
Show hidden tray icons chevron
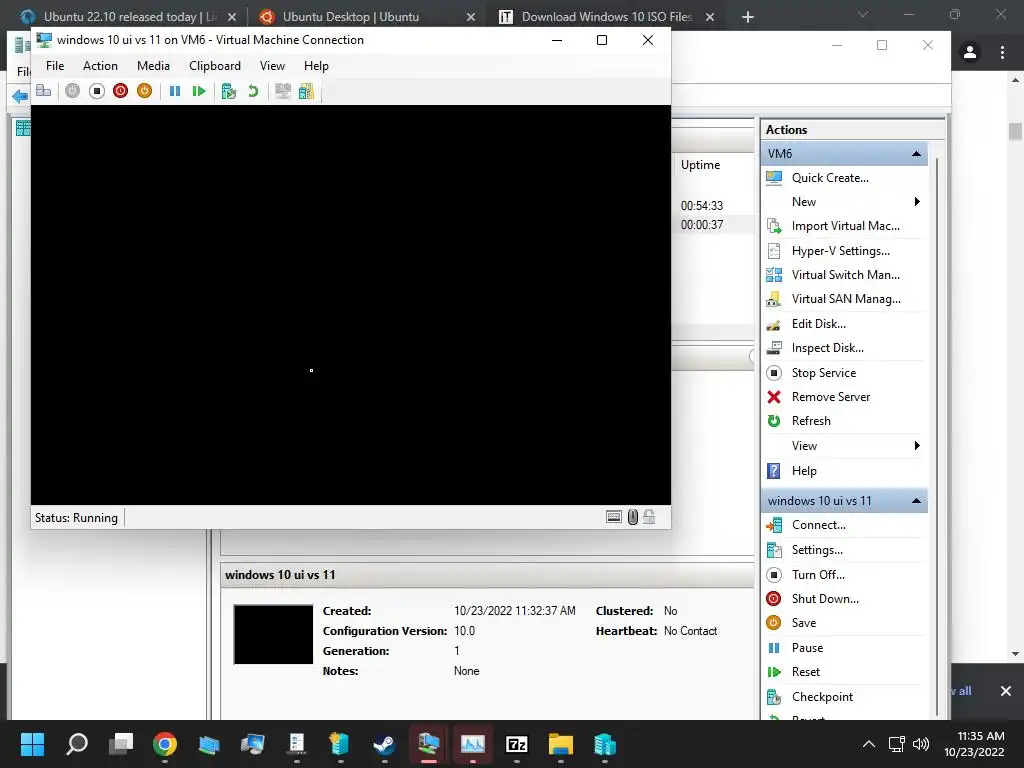coord(869,744)
